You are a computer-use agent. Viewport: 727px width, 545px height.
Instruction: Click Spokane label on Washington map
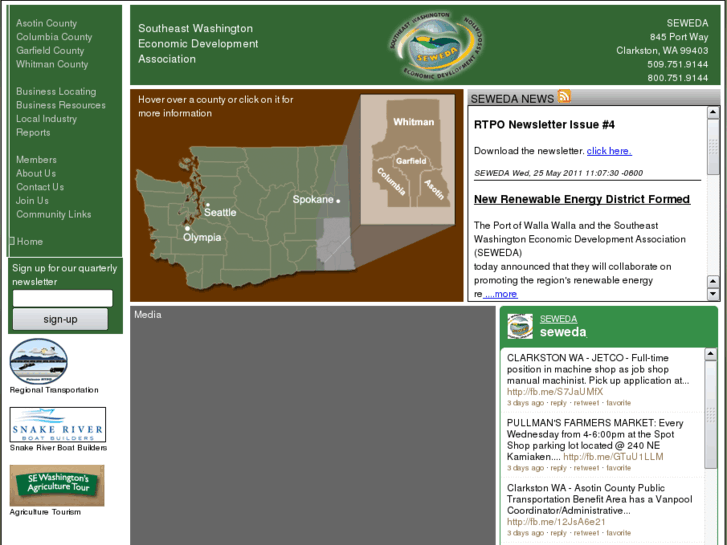[x=313, y=199]
